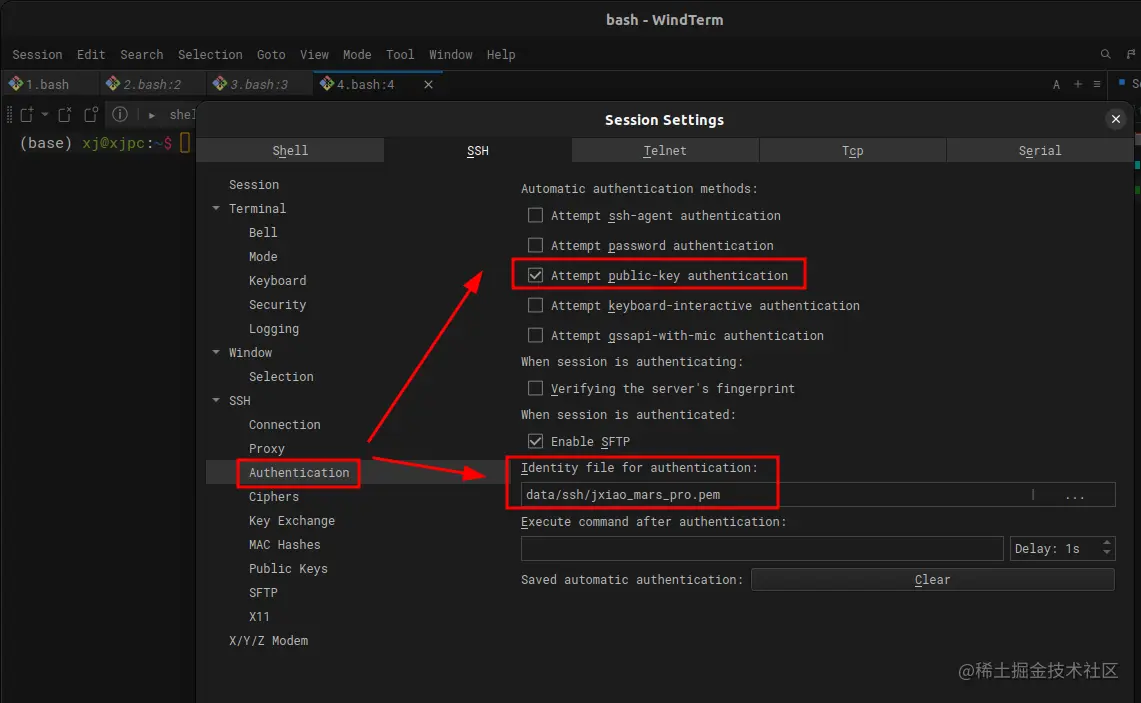Screen dimensions: 1141x703
Task: Open the Session menu
Action: coord(37,55)
